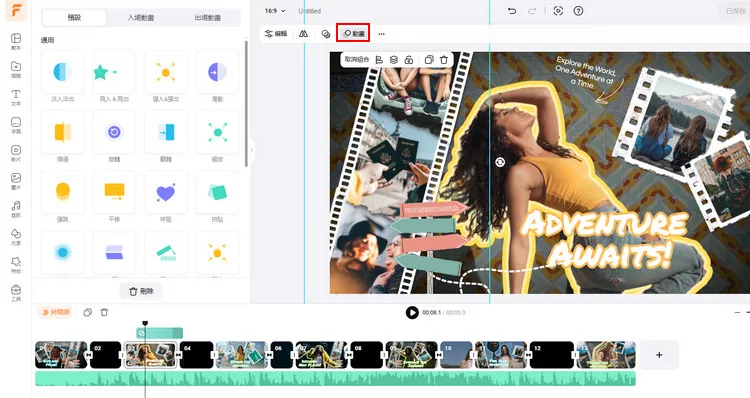750x398 pixels.
Task: Select the orange wipe animation preset in second row
Action: click(x=63, y=132)
